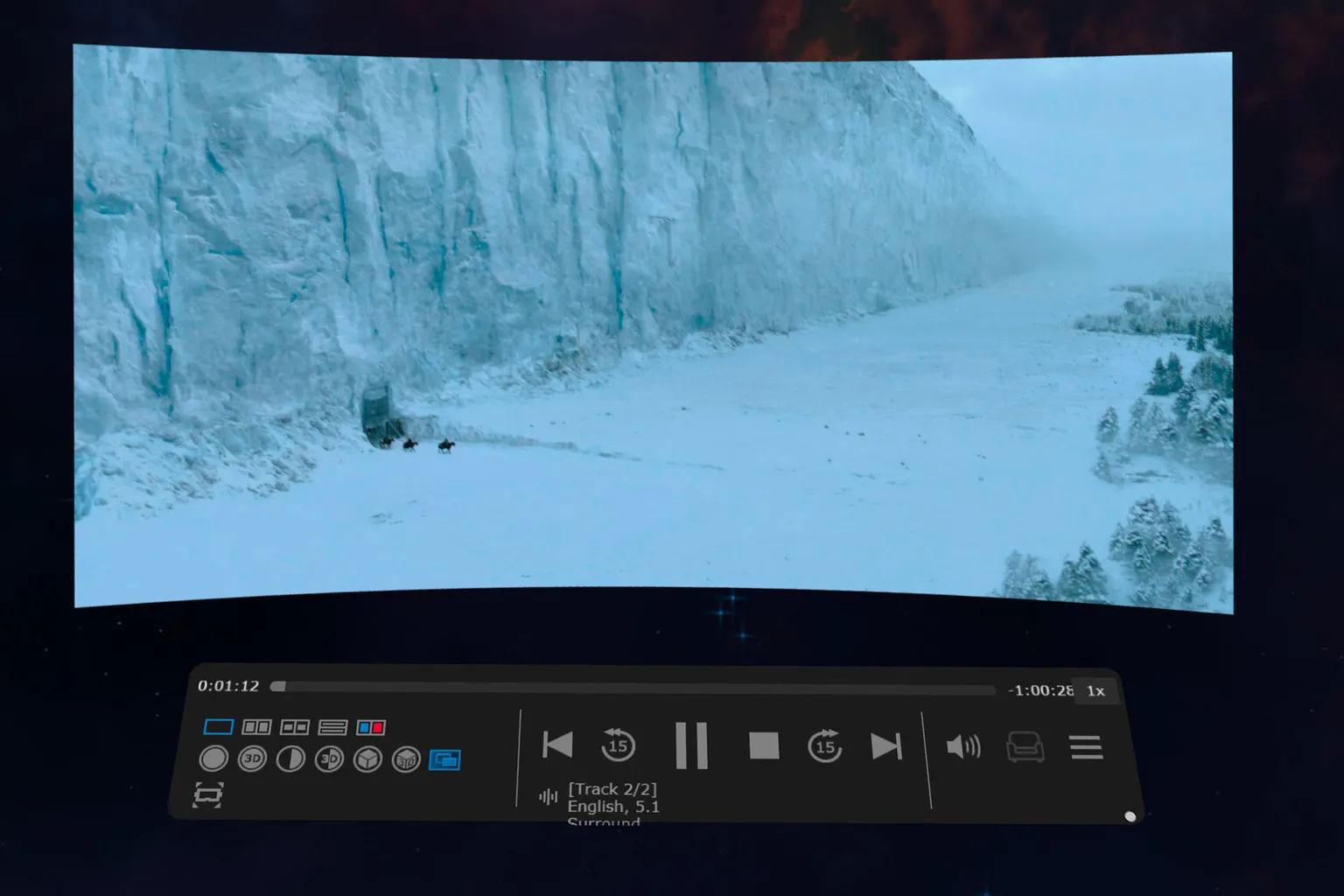The width and height of the screenshot is (1344, 896).
Task: Stop the video playback
Action: point(764,746)
